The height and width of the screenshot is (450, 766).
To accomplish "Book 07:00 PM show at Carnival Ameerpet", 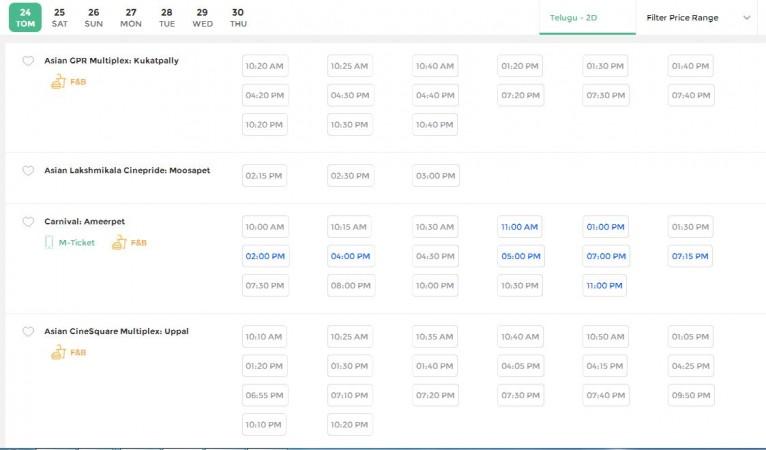I will pos(606,256).
